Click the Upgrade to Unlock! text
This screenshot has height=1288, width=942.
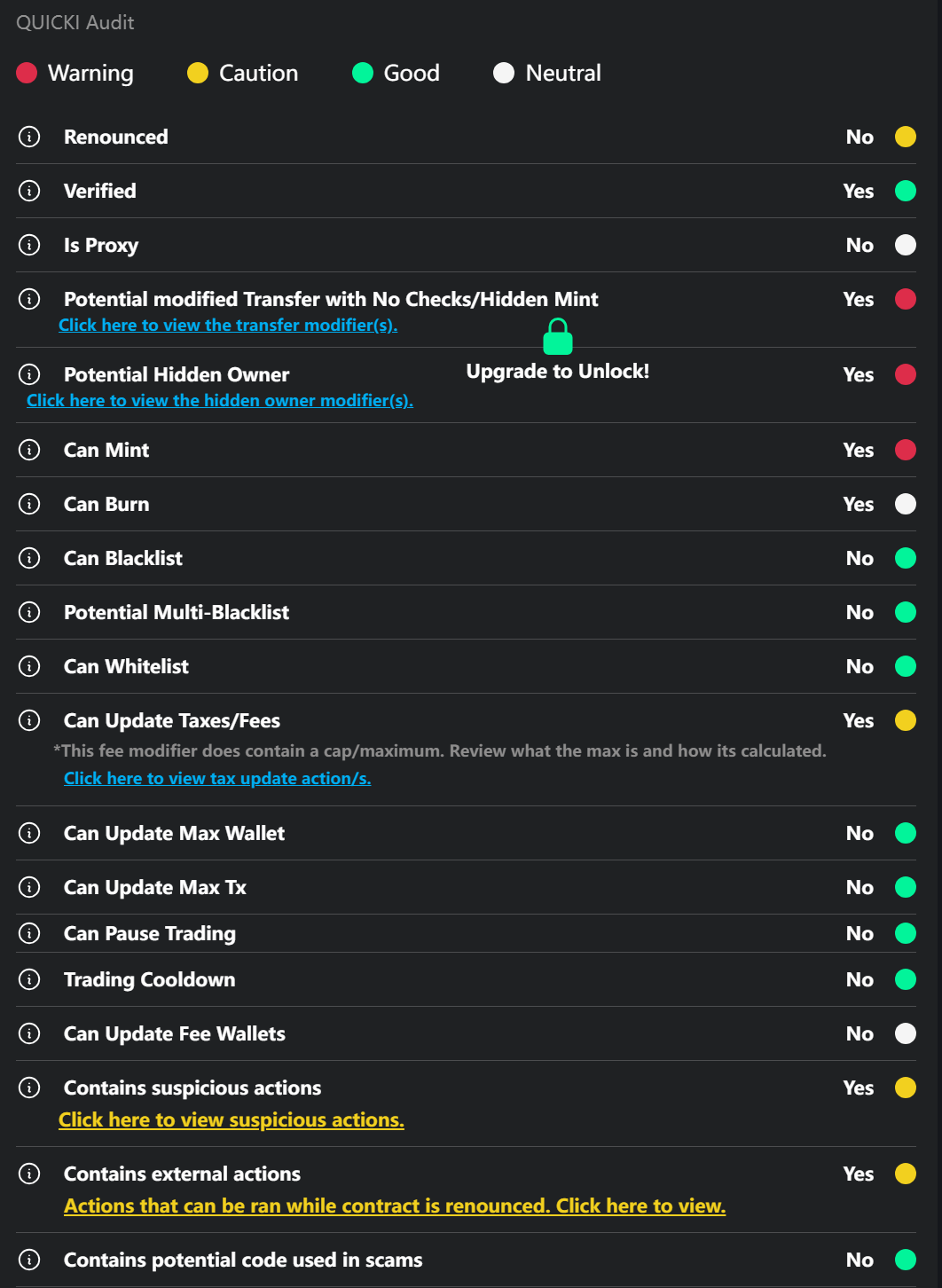pyautogui.click(x=558, y=372)
